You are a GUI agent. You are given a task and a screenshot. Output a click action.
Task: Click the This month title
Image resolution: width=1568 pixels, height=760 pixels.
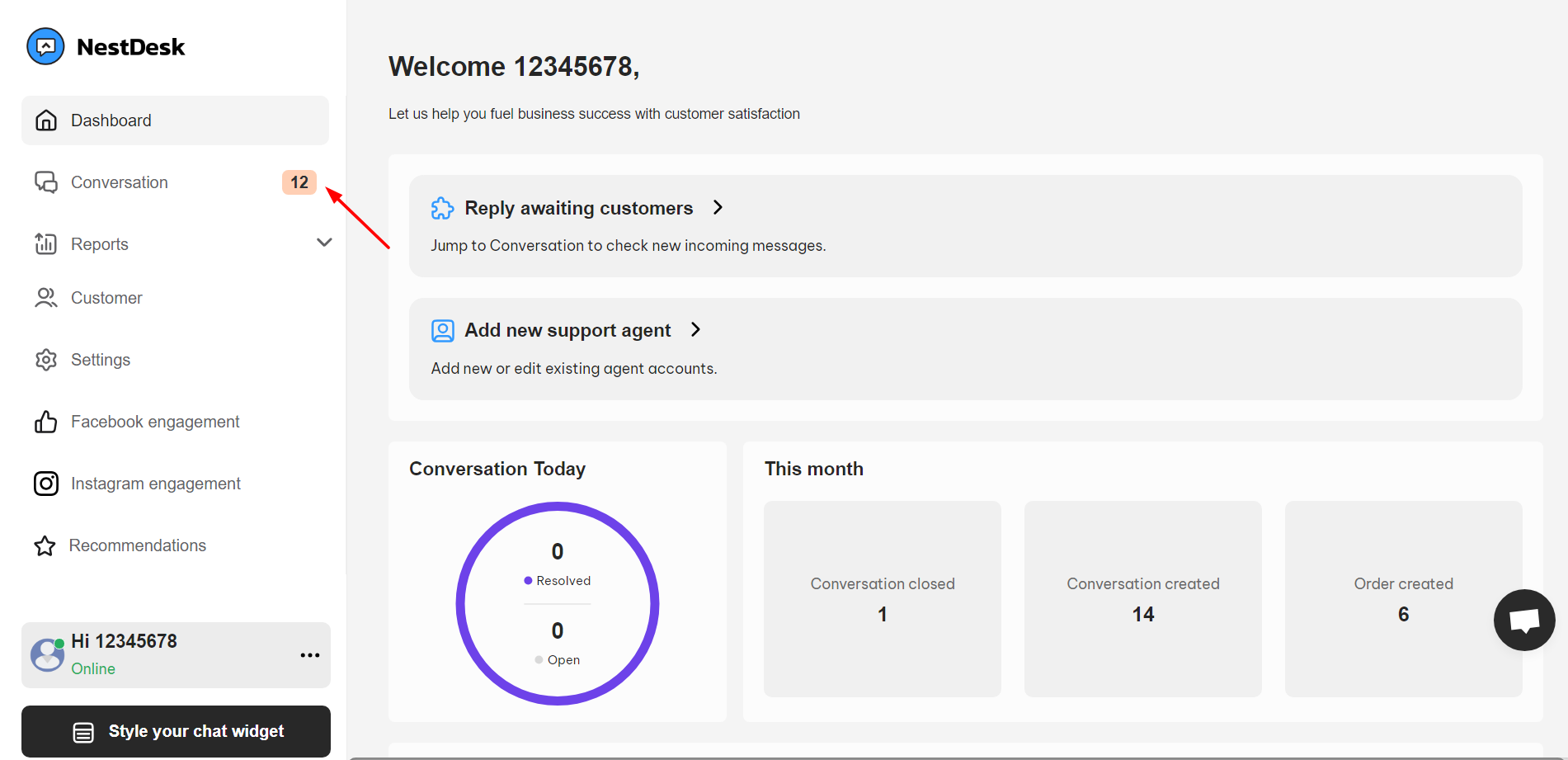814,469
